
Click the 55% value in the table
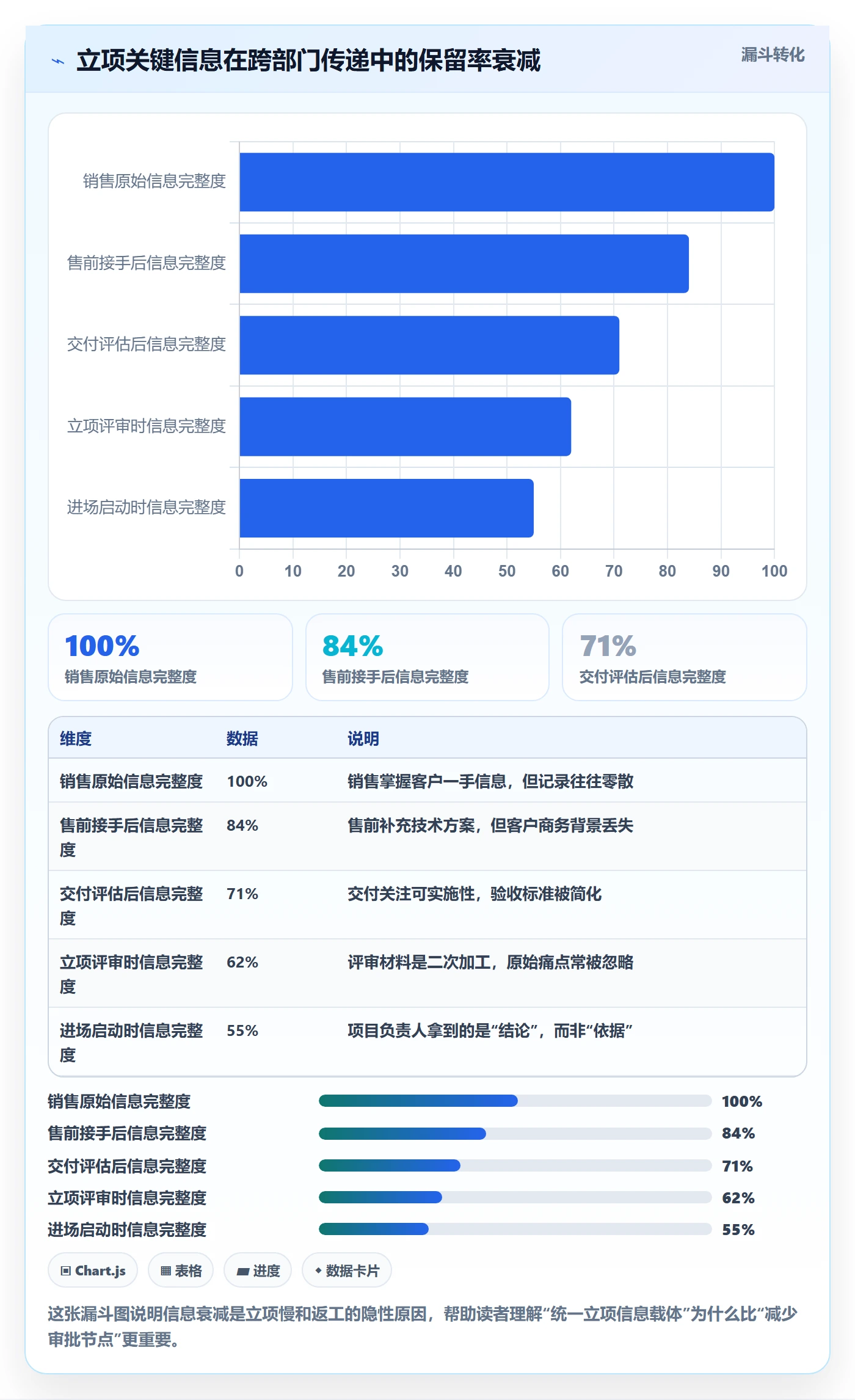(x=242, y=1030)
